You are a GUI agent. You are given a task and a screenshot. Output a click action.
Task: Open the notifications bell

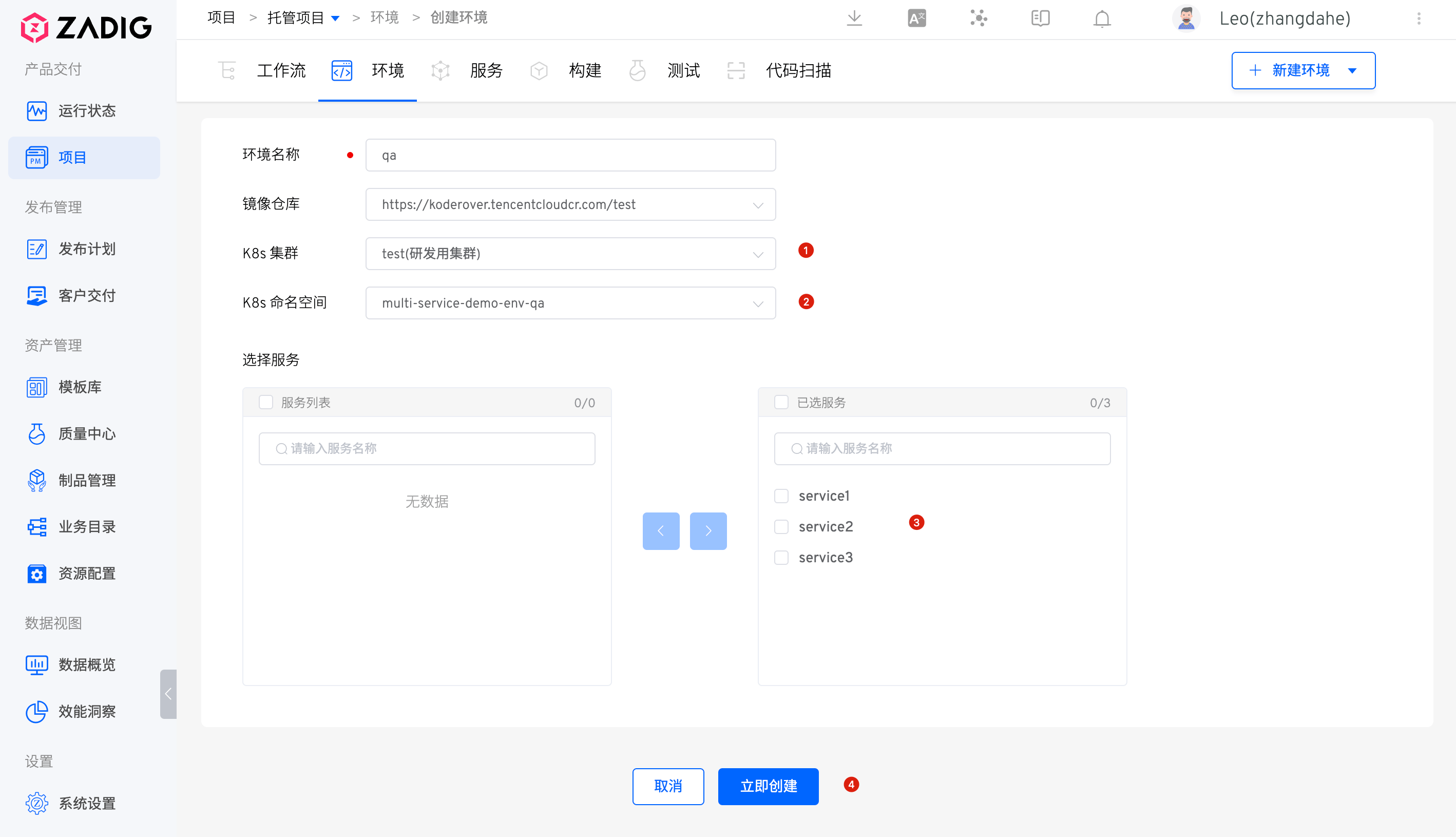click(x=1102, y=18)
